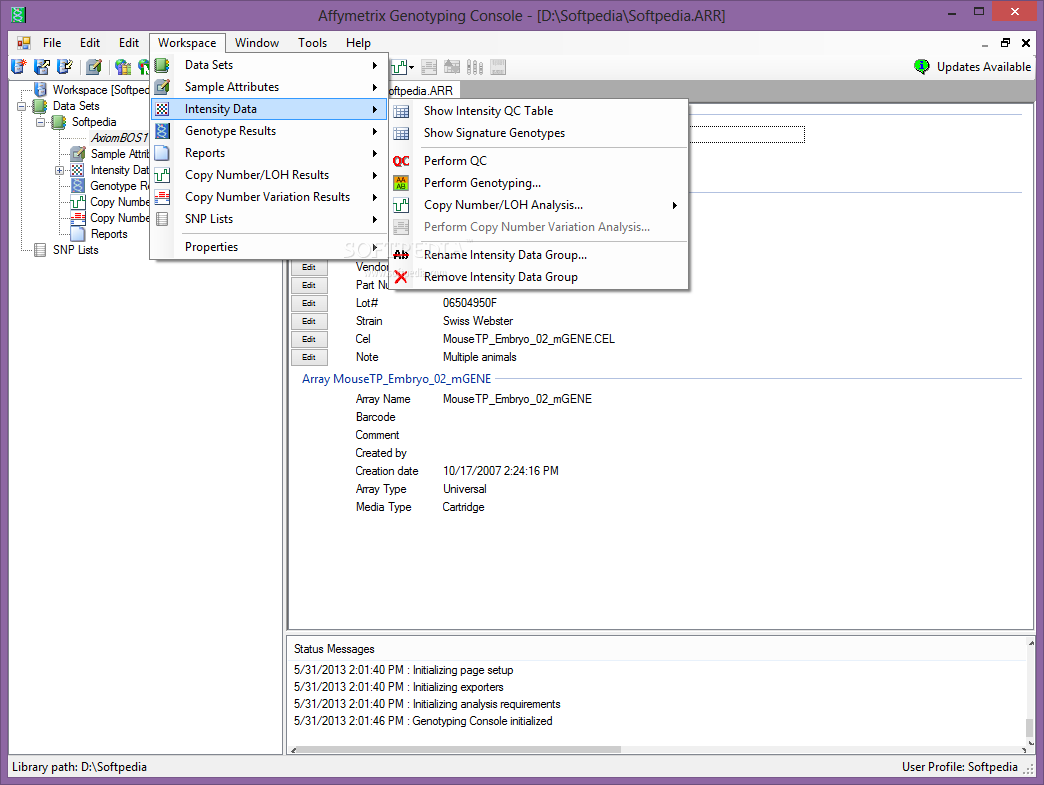The width and height of the screenshot is (1044, 785).
Task: Choose Show Intensity QC Table
Action: coord(539,111)
